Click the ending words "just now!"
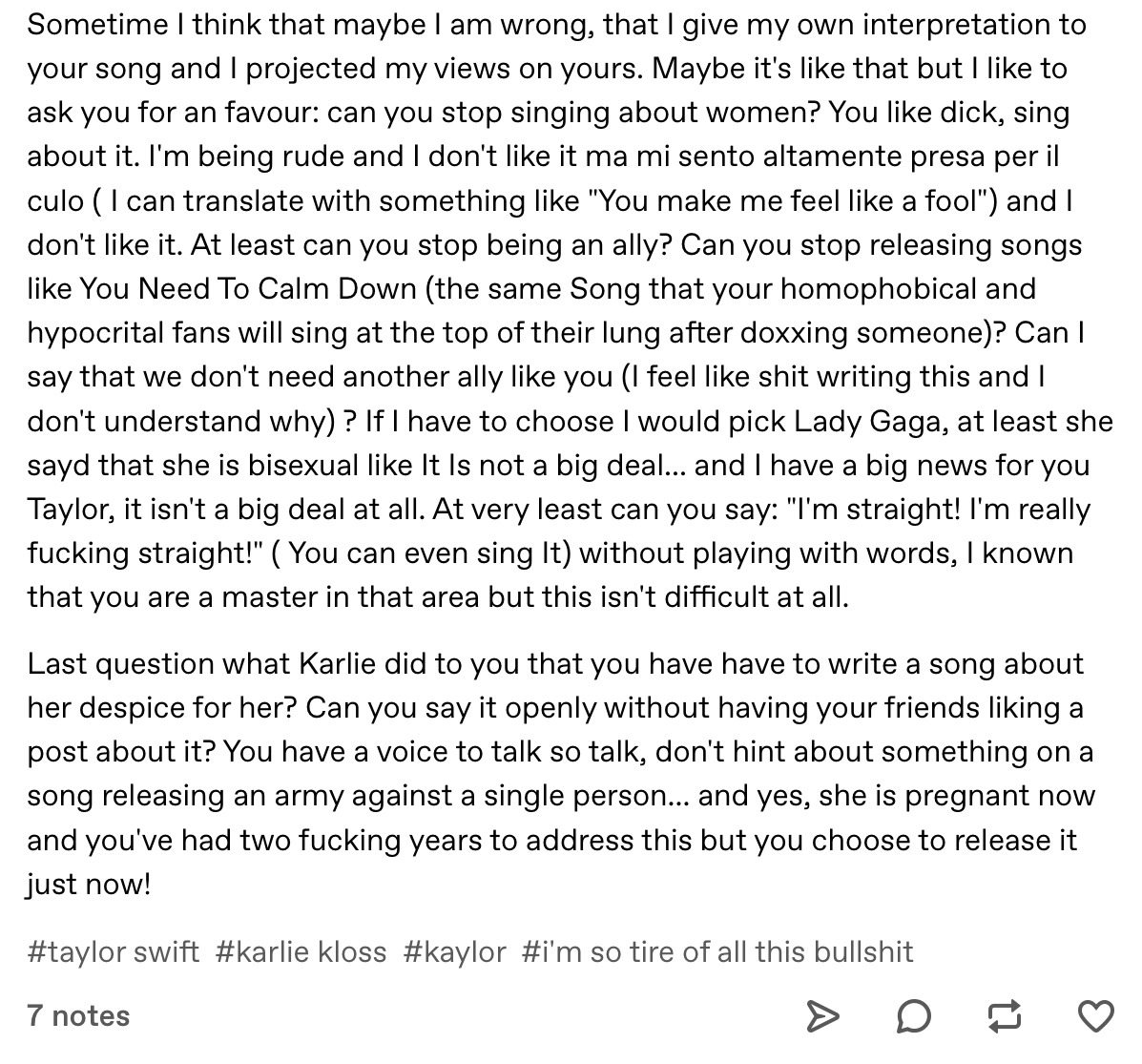Image resolution: width=1142 pixels, height=1064 pixels. point(89,885)
